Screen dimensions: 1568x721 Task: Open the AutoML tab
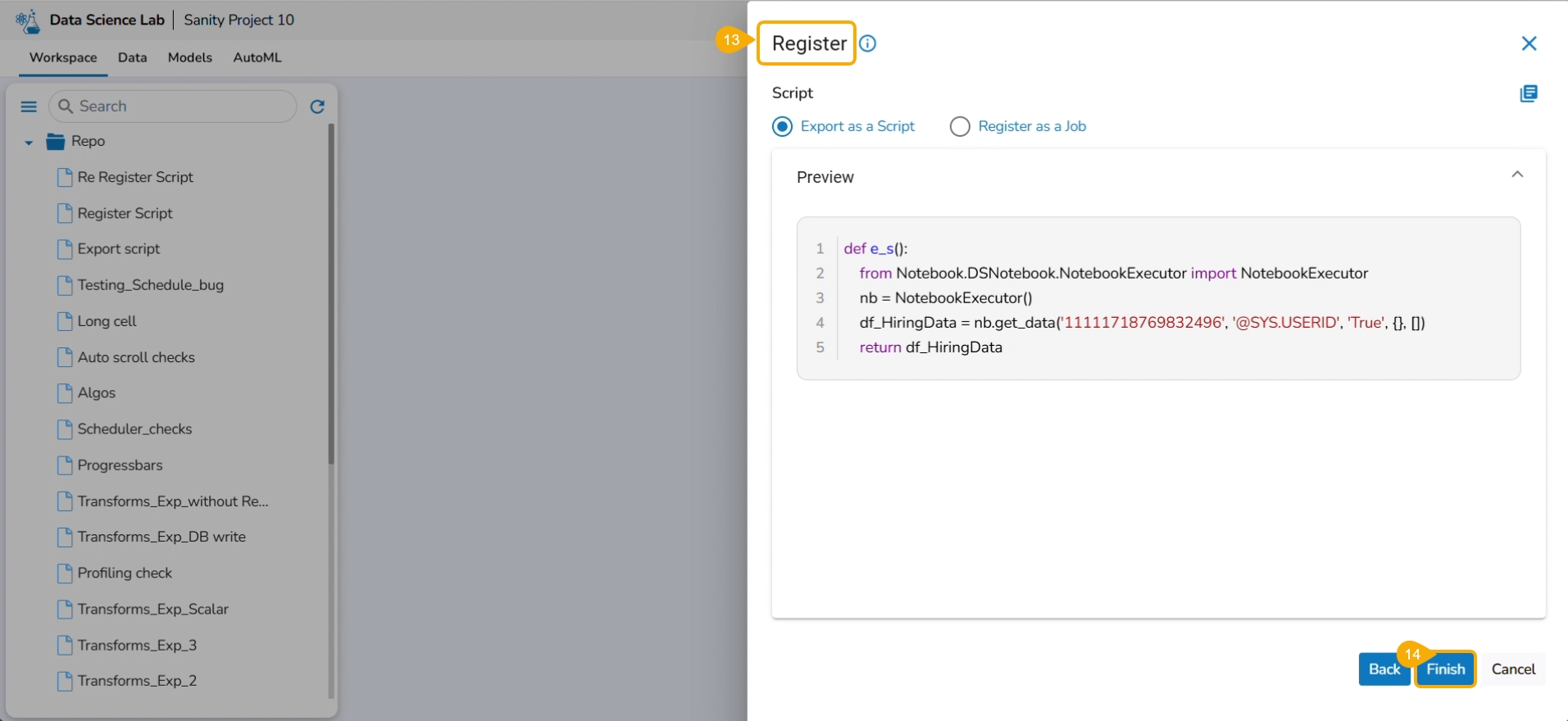[x=257, y=57]
